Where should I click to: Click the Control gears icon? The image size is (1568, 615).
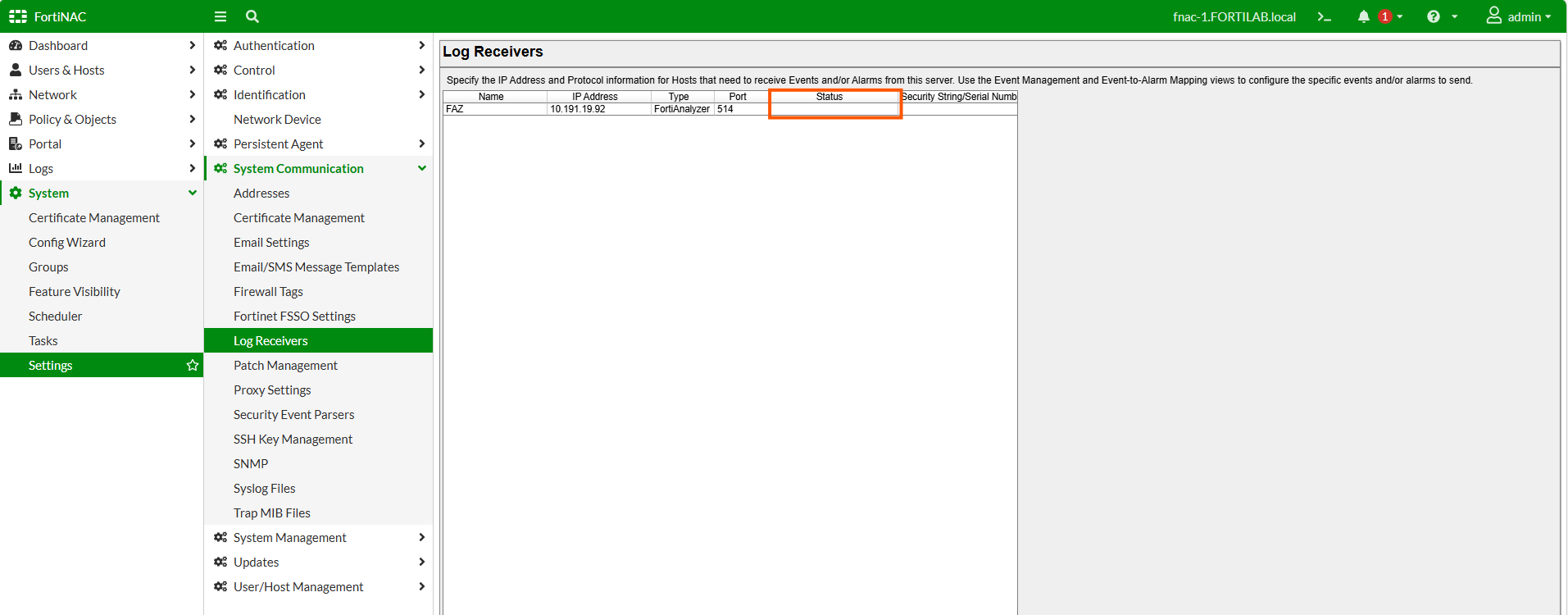220,71
